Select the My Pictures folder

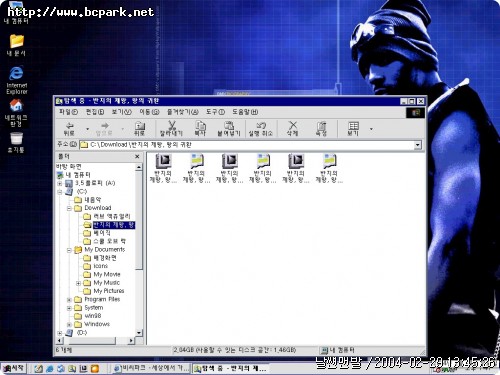tap(104, 291)
